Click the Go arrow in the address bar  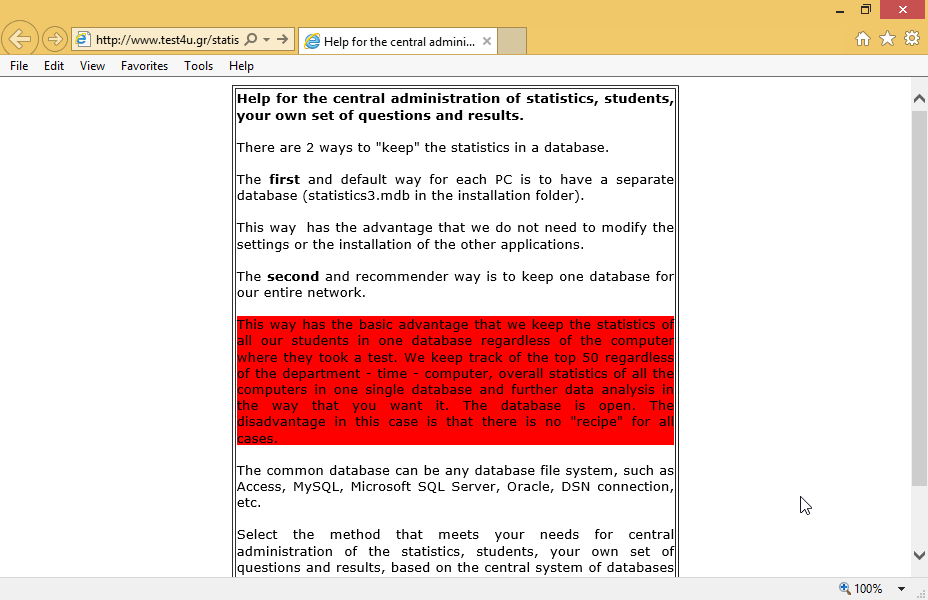click(283, 40)
